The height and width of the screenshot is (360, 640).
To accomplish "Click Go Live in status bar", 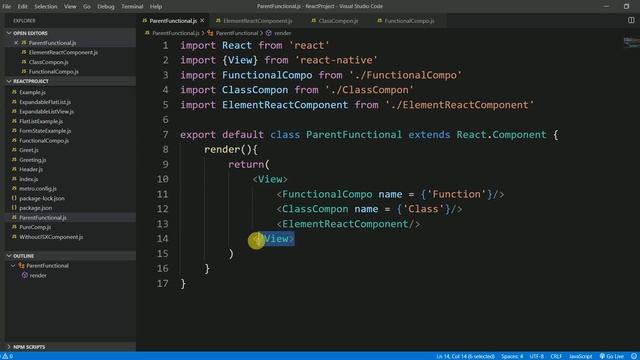I will 611,356.
